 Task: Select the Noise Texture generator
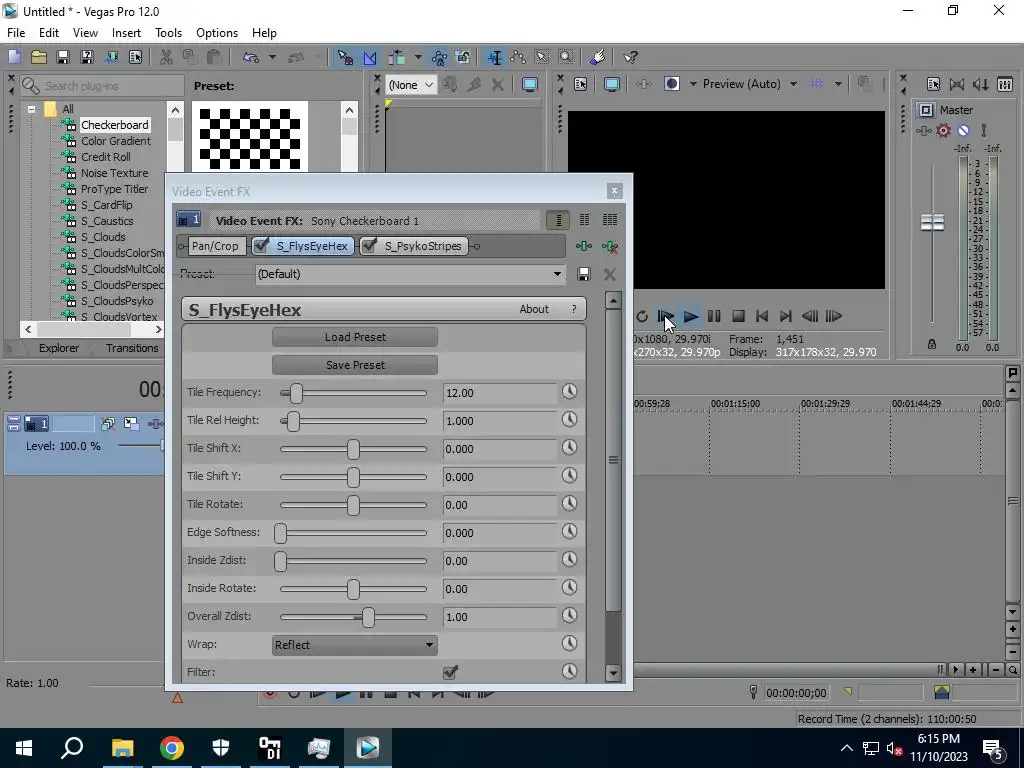[x=114, y=173]
